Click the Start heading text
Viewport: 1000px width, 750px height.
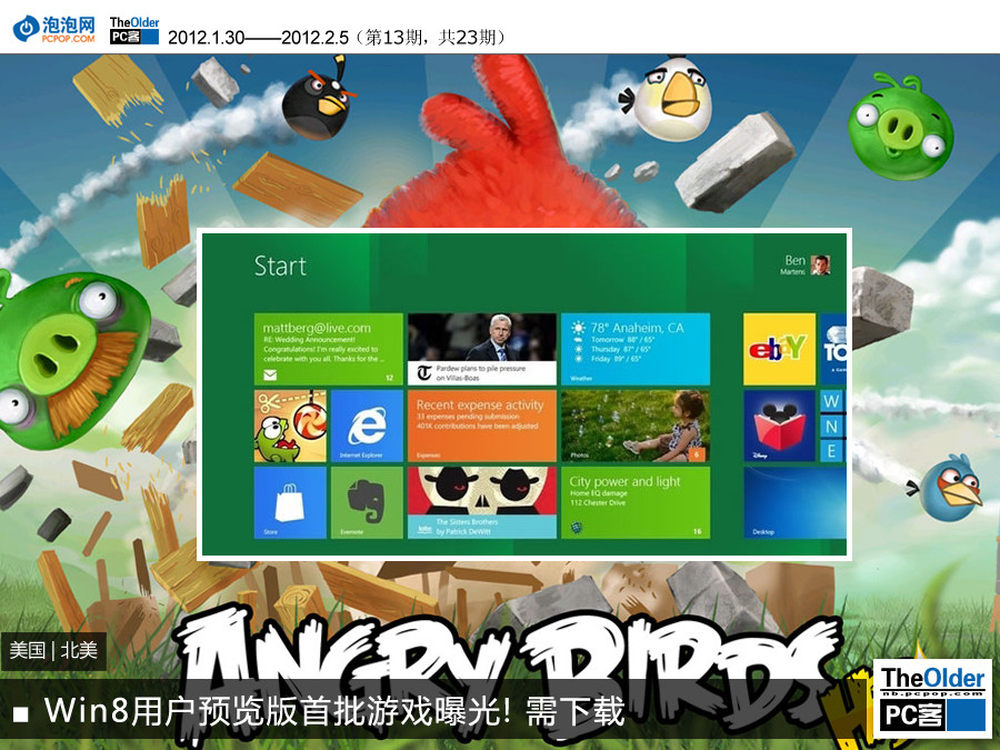tap(280, 266)
